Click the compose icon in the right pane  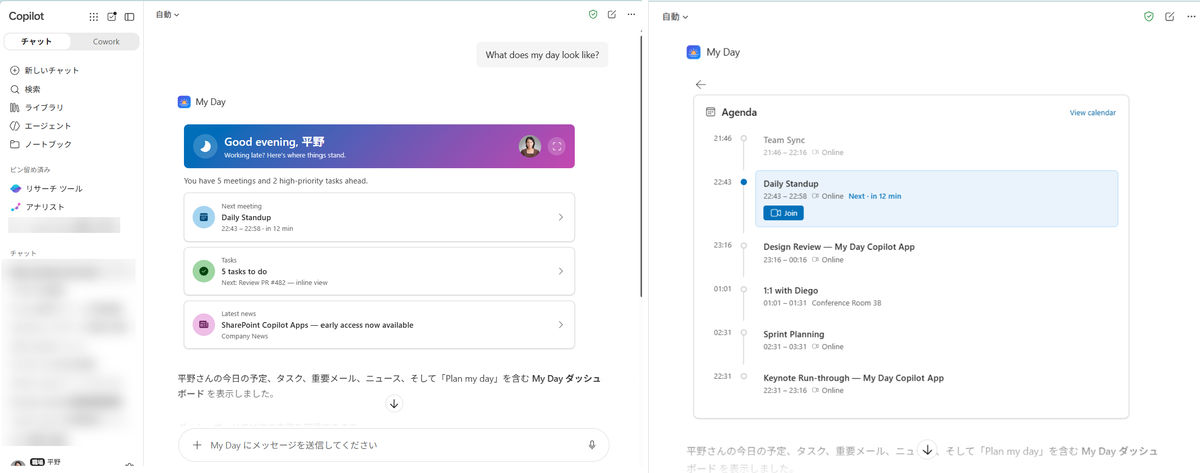(x=1169, y=16)
